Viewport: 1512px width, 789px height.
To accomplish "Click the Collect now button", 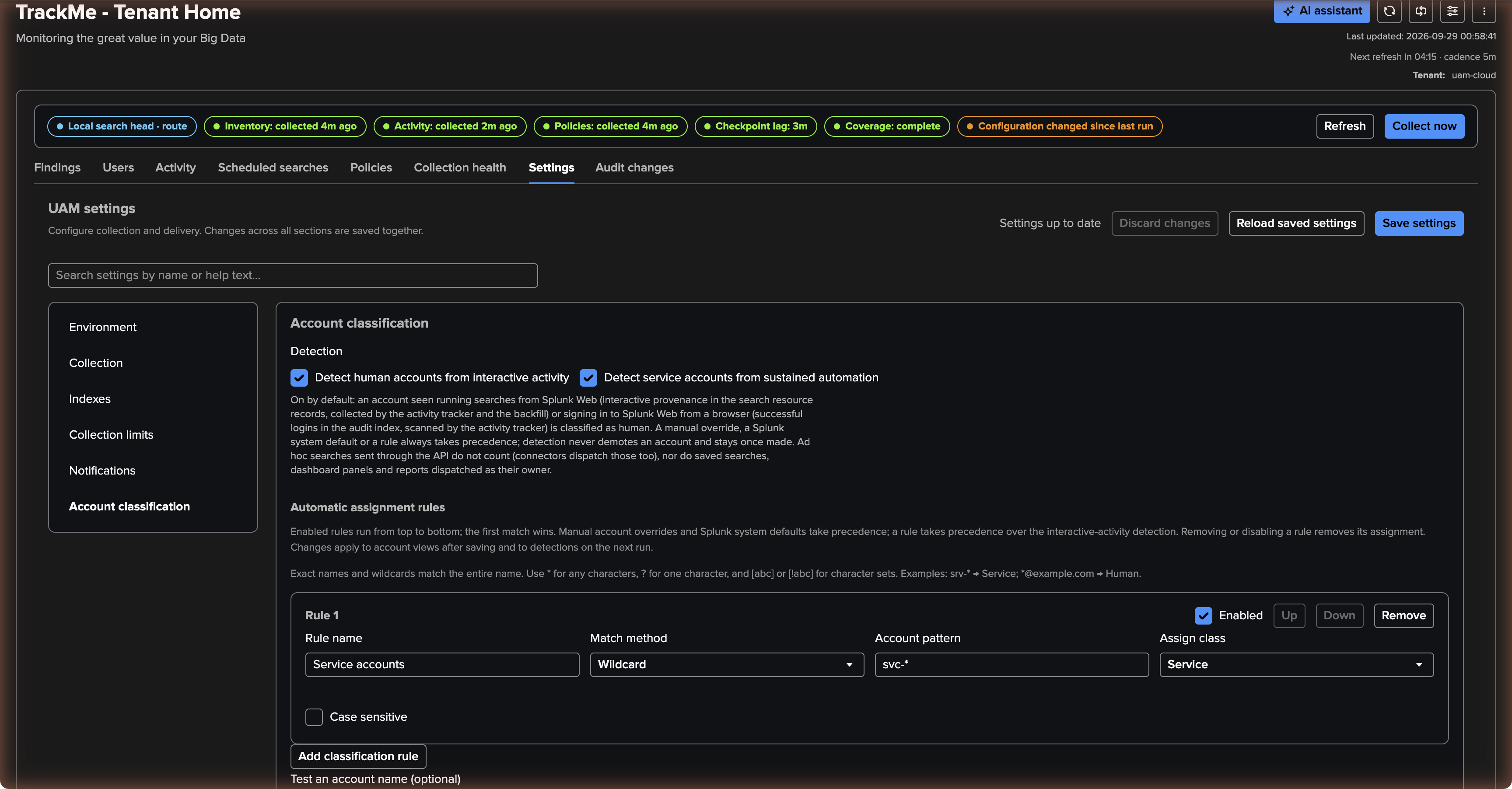I will pyautogui.click(x=1424, y=126).
